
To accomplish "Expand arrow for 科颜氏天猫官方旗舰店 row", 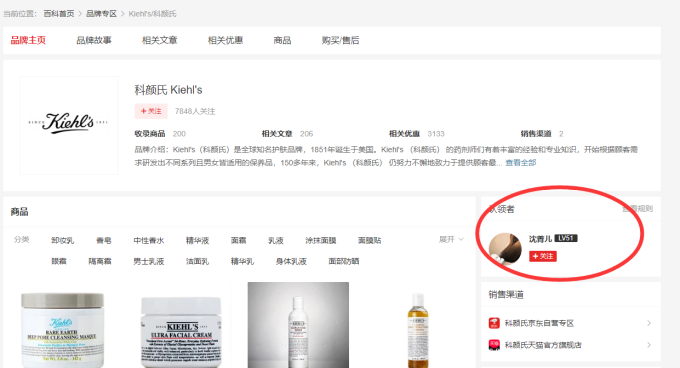I will (x=649, y=345).
